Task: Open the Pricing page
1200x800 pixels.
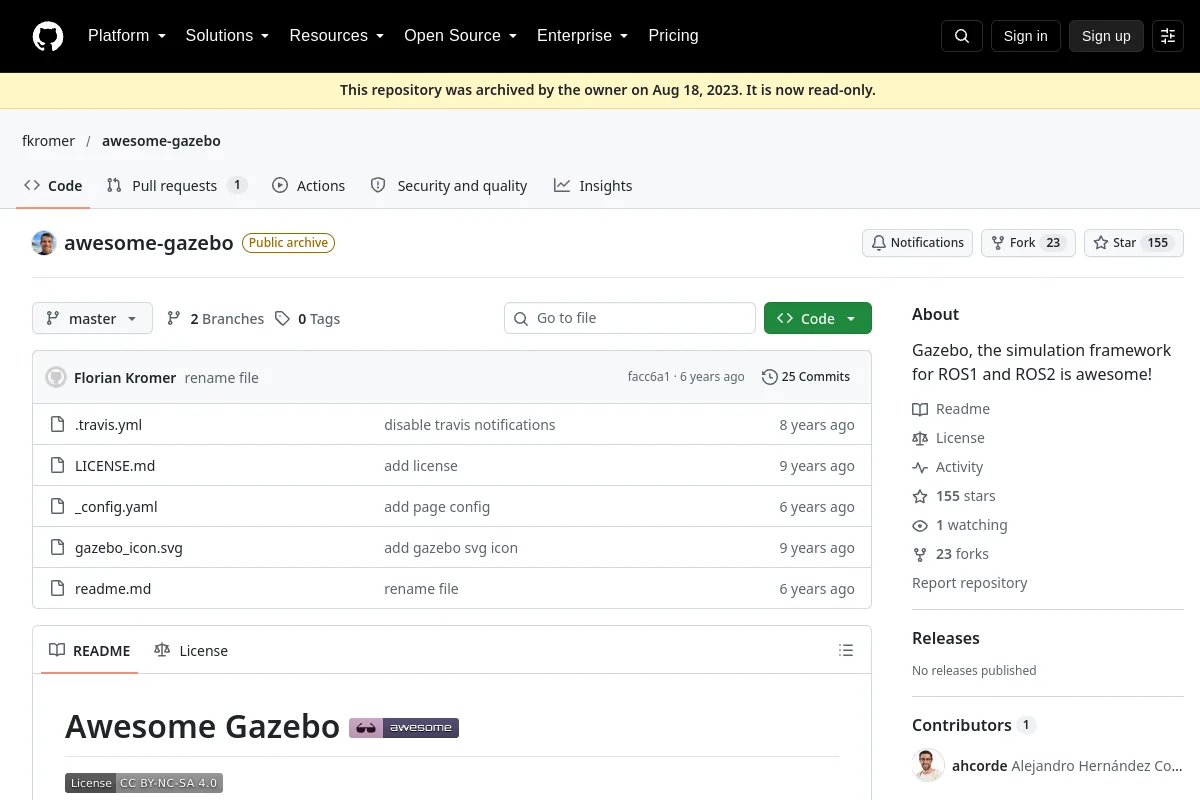Action: point(673,36)
